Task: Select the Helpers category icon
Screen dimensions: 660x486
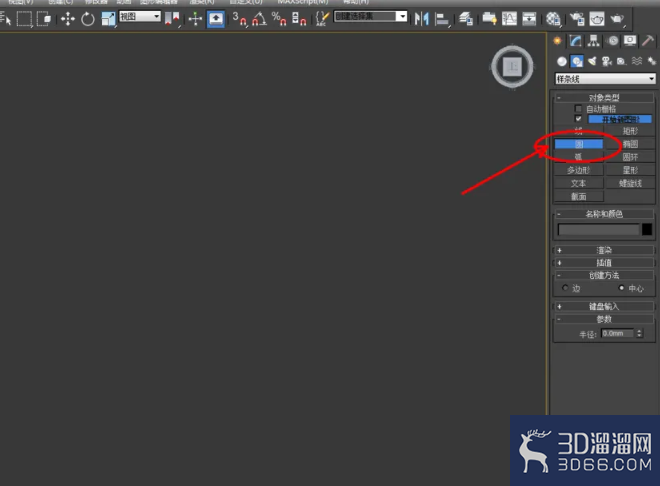Action: (x=621, y=61)
